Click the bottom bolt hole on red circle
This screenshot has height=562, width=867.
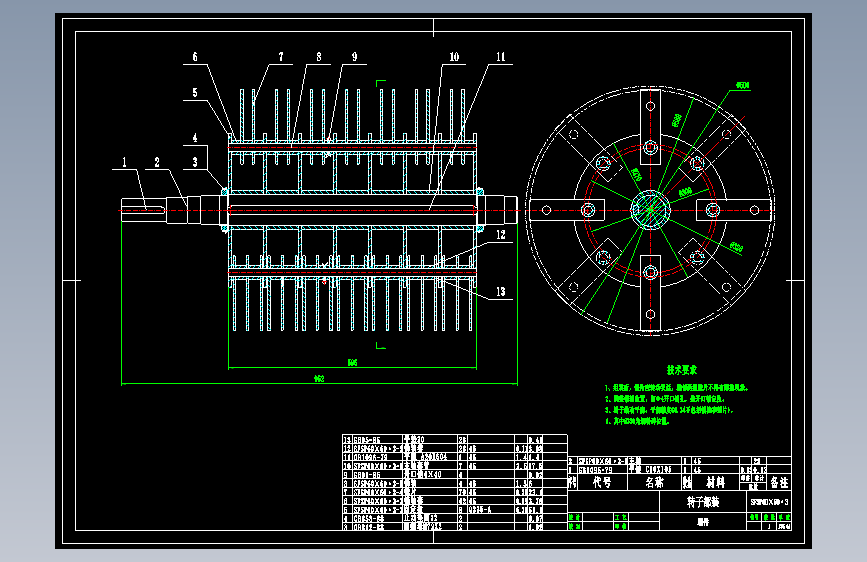click(x=650, y=272)
